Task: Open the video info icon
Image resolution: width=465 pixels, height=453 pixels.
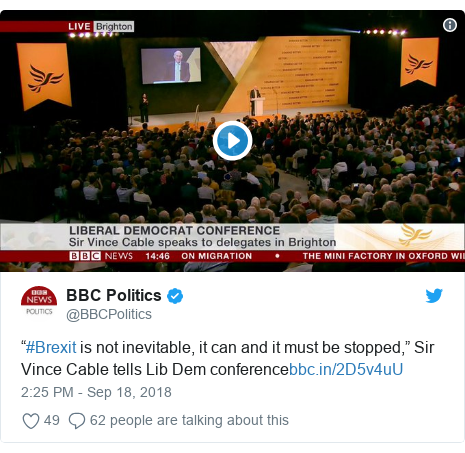Action: click(x=450, y=25)
